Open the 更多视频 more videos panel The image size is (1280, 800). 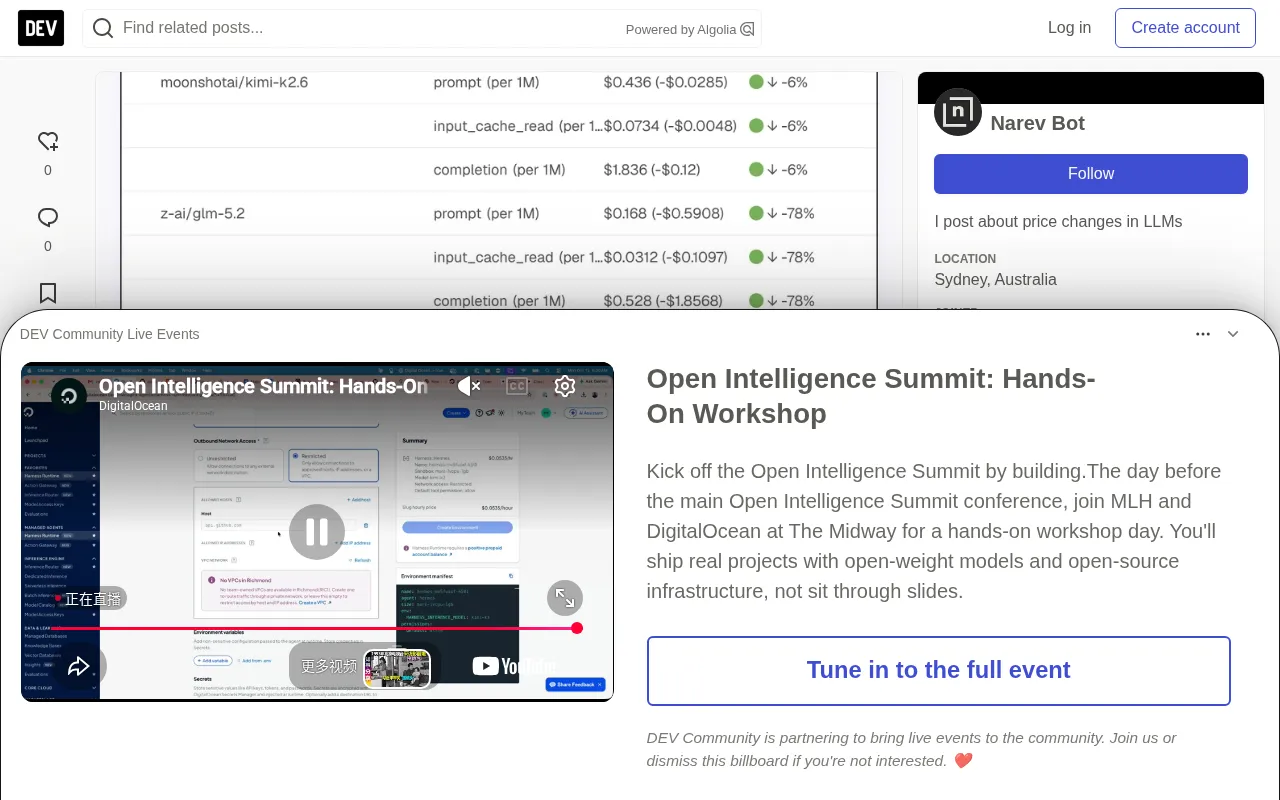364,667
